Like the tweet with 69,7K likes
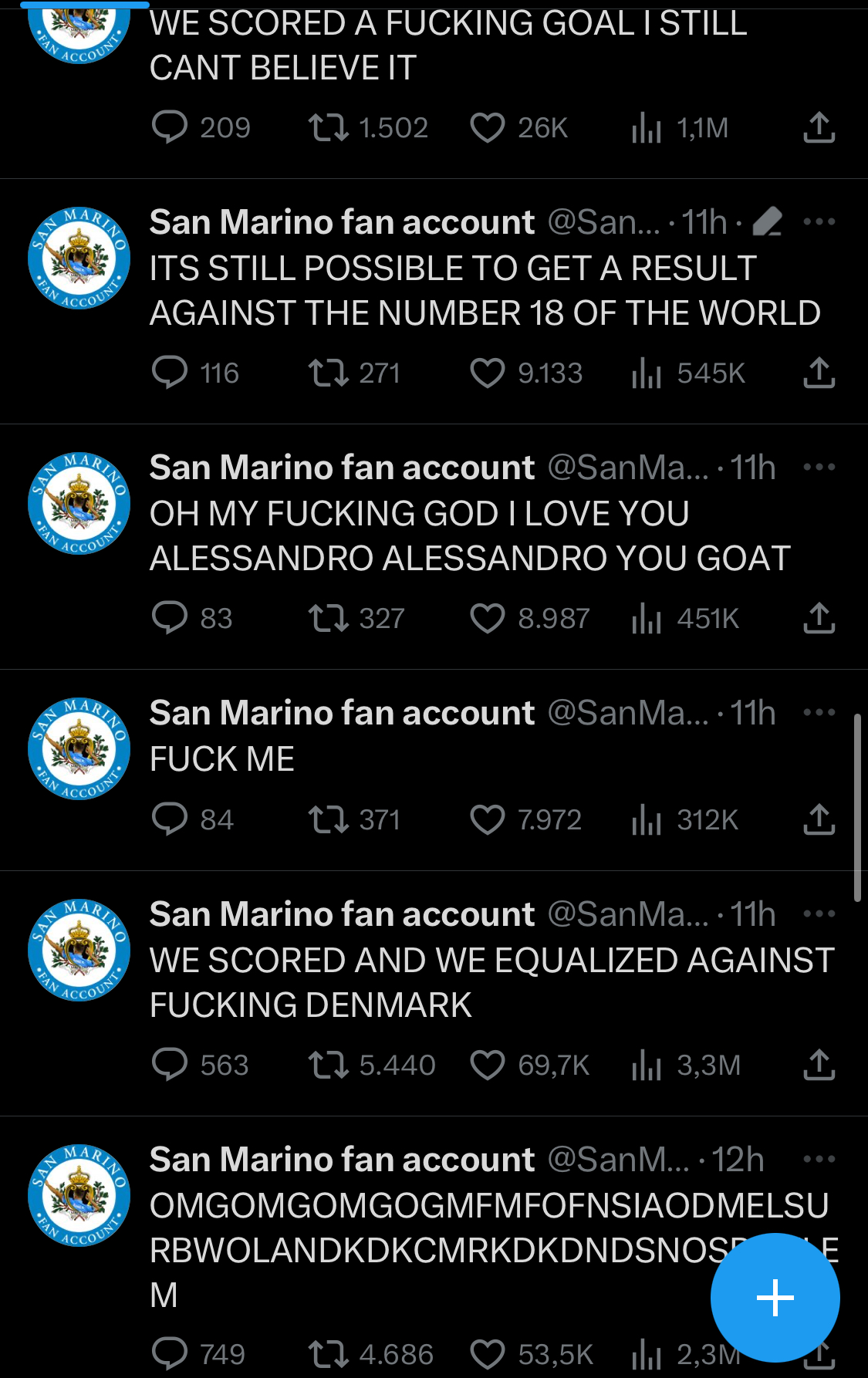This screenshot has width=868, height=1378. 488,1066
